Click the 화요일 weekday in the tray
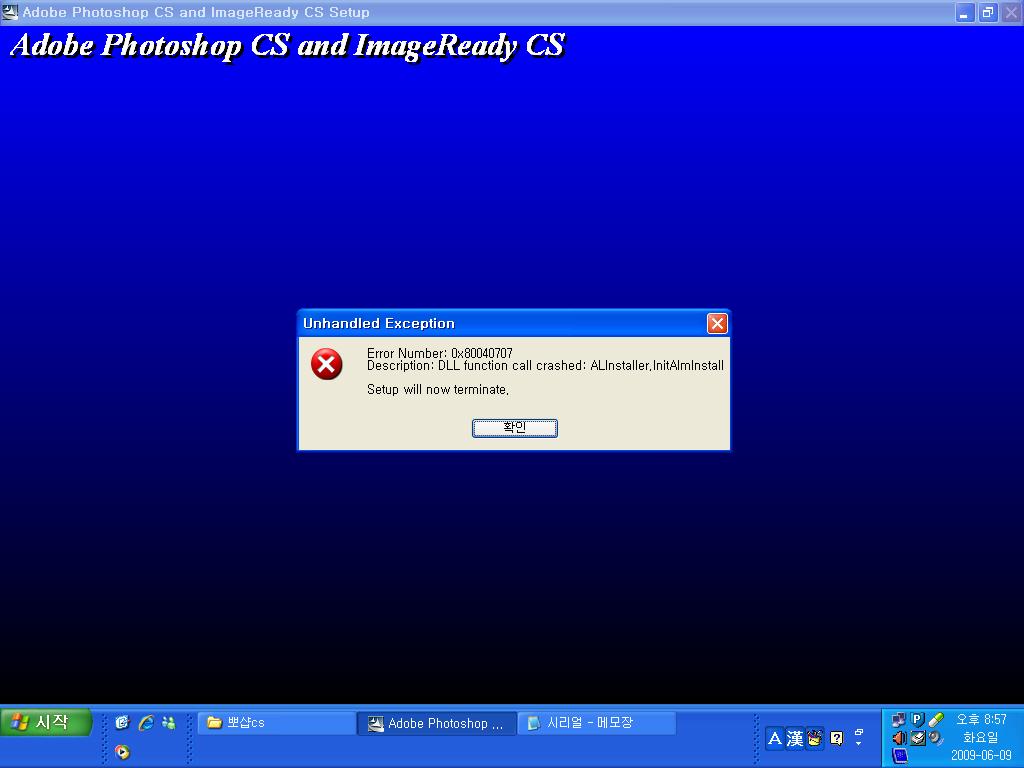 click(981, 738)
